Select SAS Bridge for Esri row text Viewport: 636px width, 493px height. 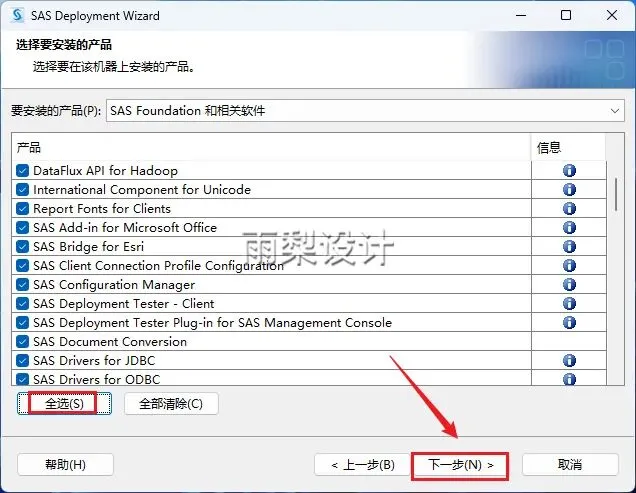(88, 246)
